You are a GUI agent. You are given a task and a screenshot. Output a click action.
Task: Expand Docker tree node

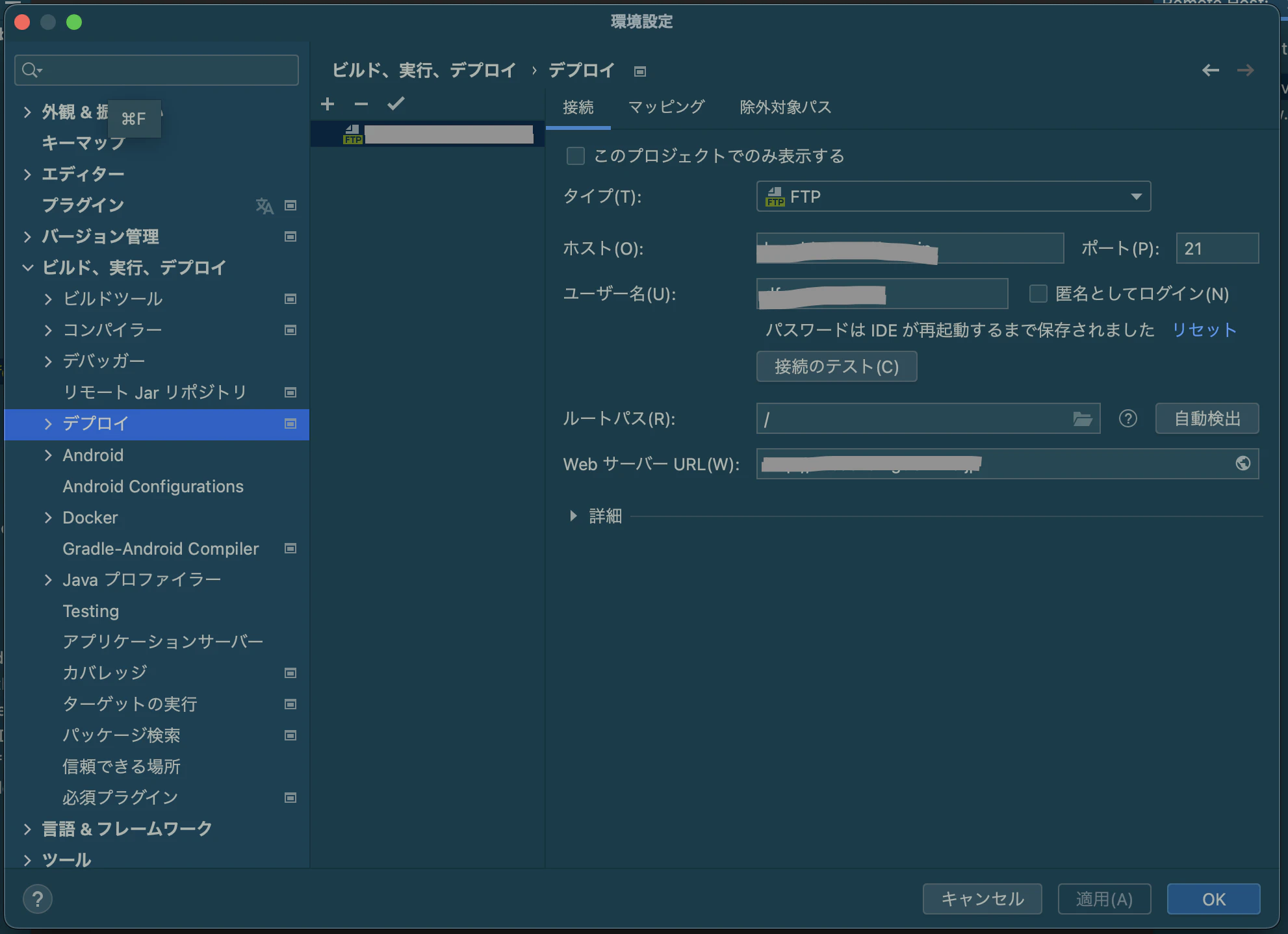click(x=48, y=518)
